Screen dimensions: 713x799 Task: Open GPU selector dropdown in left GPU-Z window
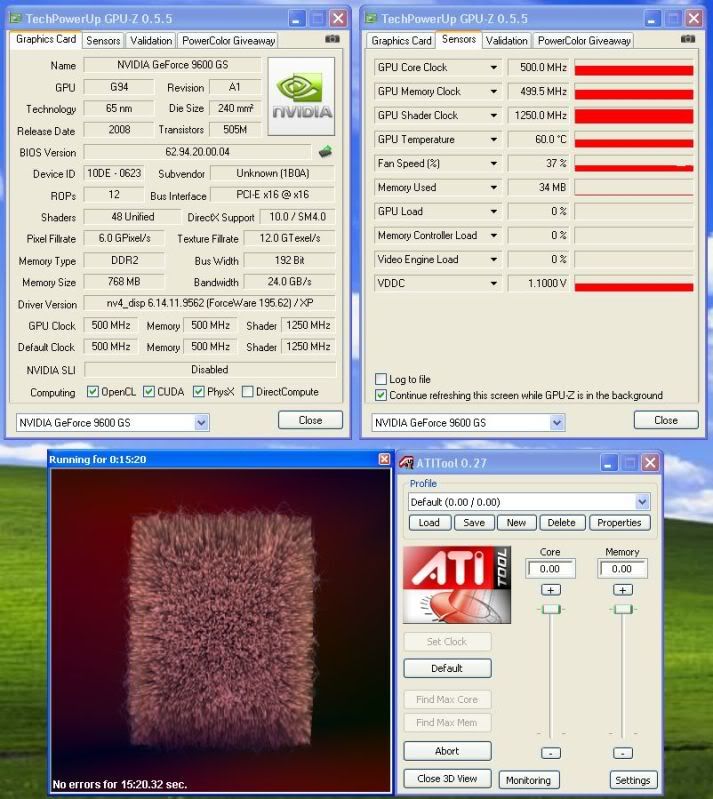pos(202,422)
